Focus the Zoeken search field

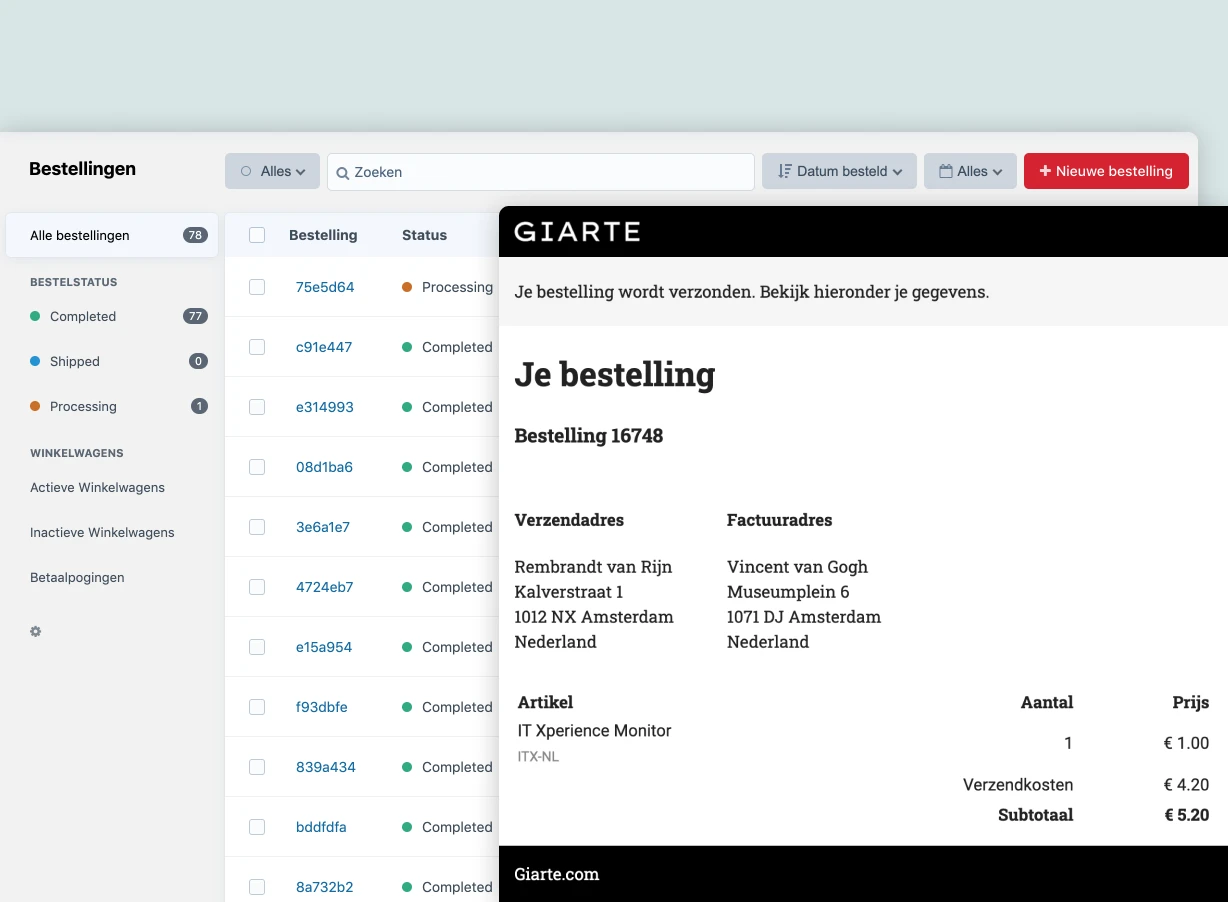point(541,172)
